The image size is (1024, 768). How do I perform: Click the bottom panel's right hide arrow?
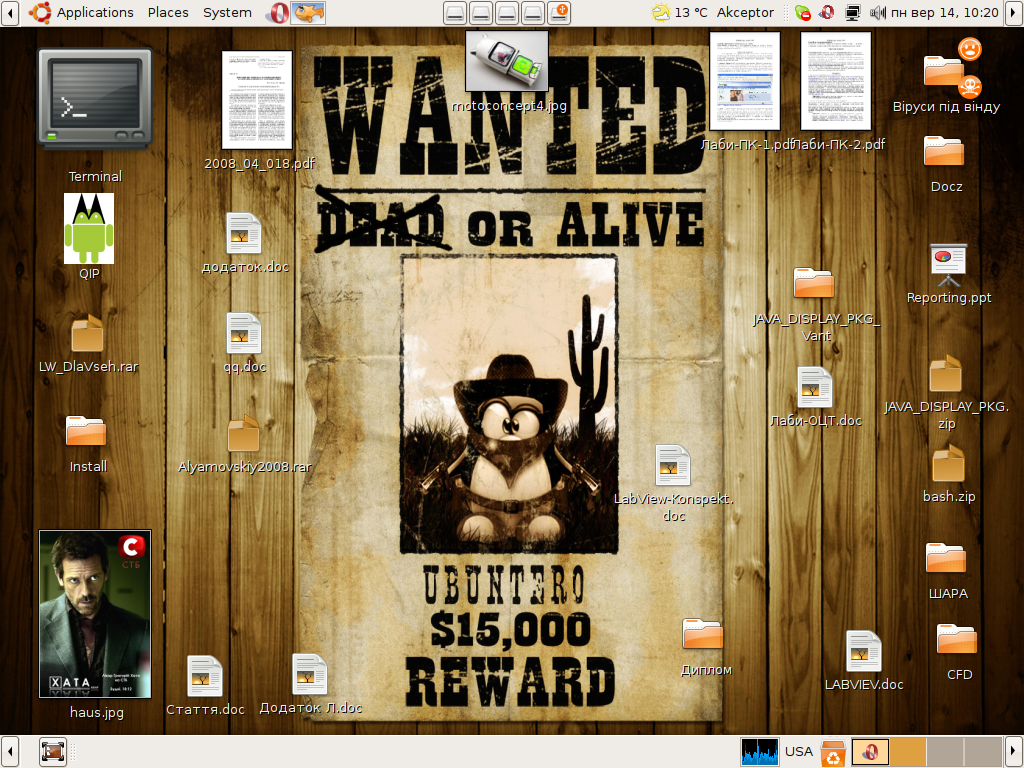1014,752
